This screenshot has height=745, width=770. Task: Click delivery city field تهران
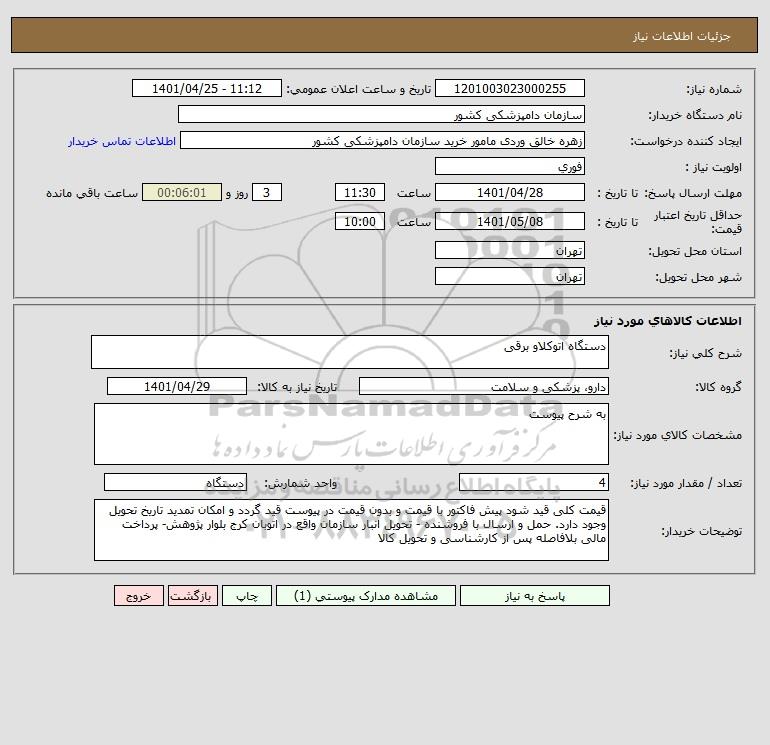510,276
